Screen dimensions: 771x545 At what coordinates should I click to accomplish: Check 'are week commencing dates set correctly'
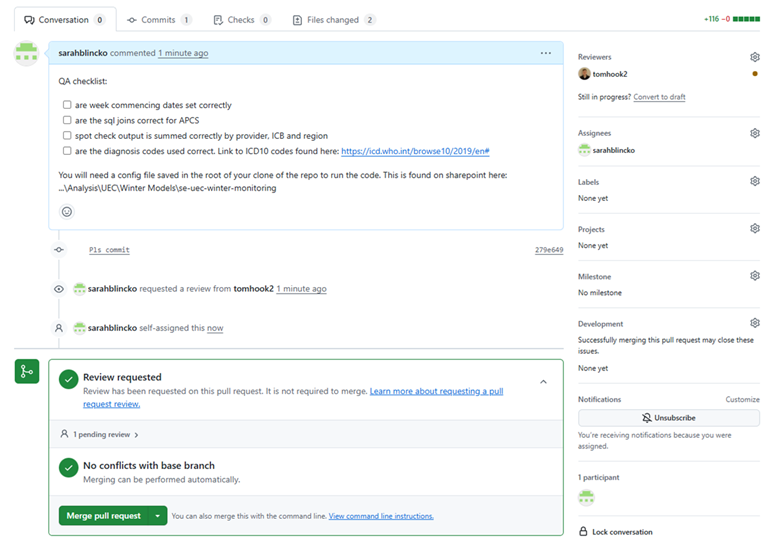coord(67,105)
